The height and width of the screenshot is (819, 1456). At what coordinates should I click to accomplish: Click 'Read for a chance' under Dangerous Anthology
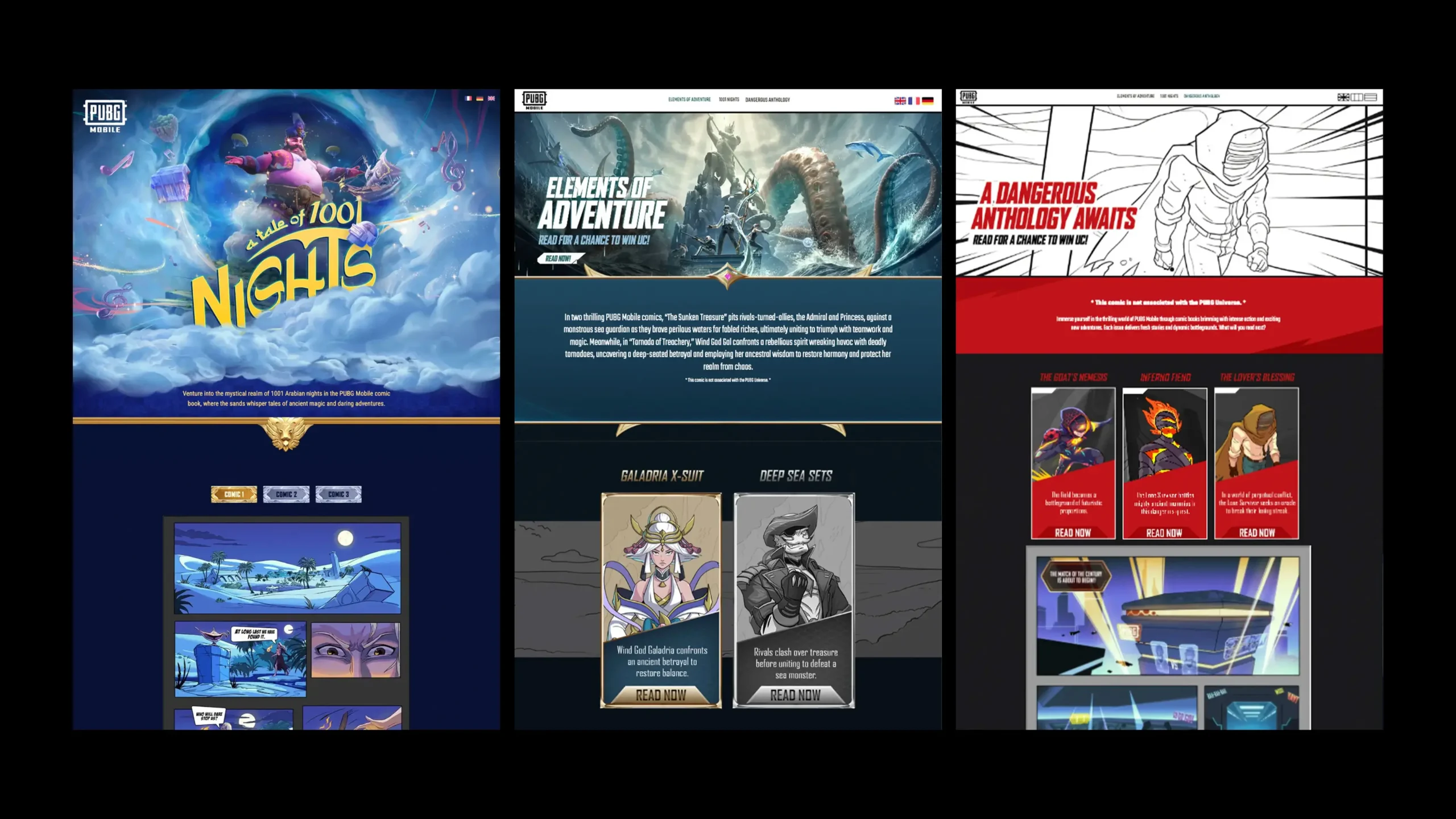(x=1030, y=240)
